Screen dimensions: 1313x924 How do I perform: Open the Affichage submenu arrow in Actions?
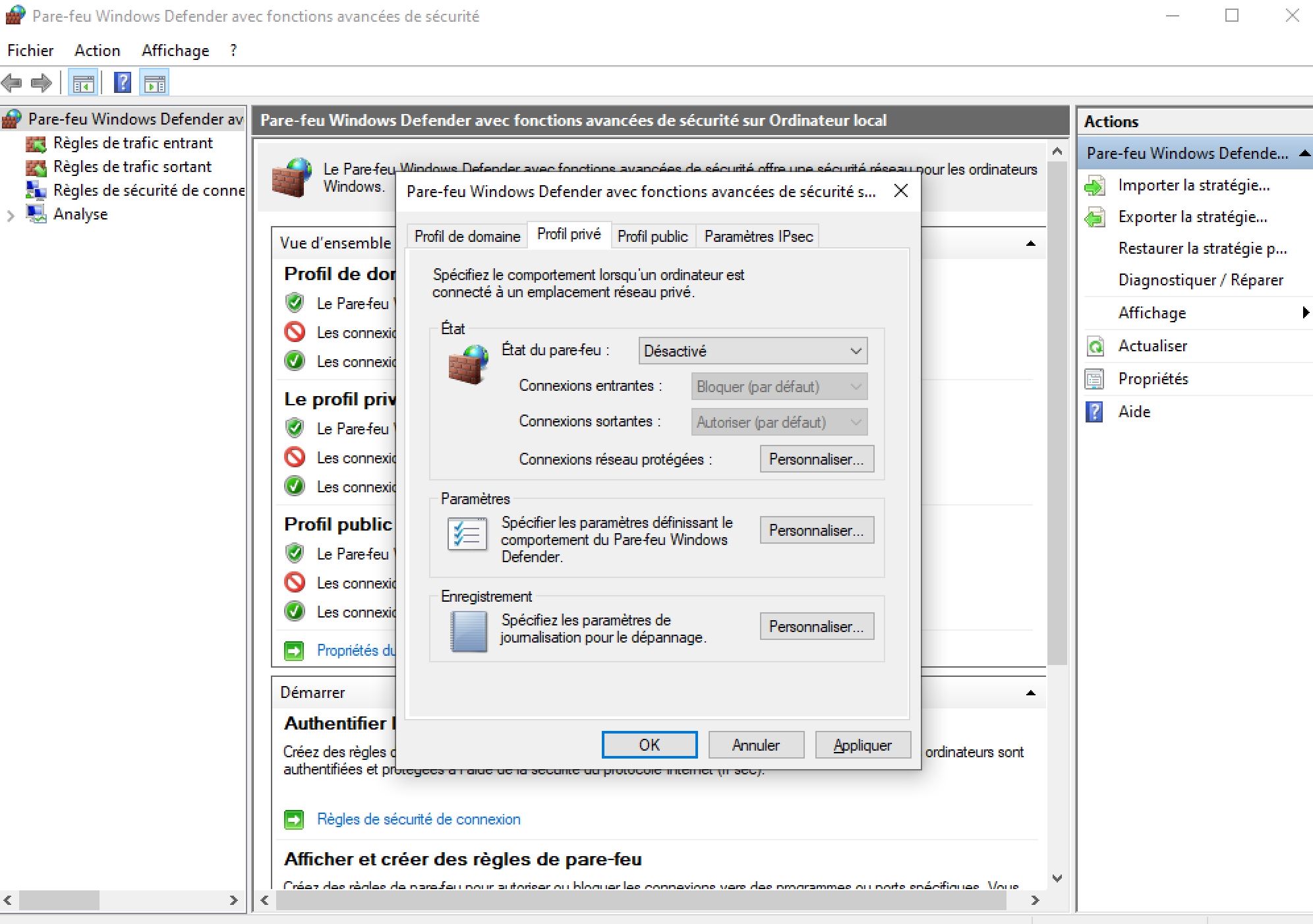pyautogui.click(x=1305, y=312)
